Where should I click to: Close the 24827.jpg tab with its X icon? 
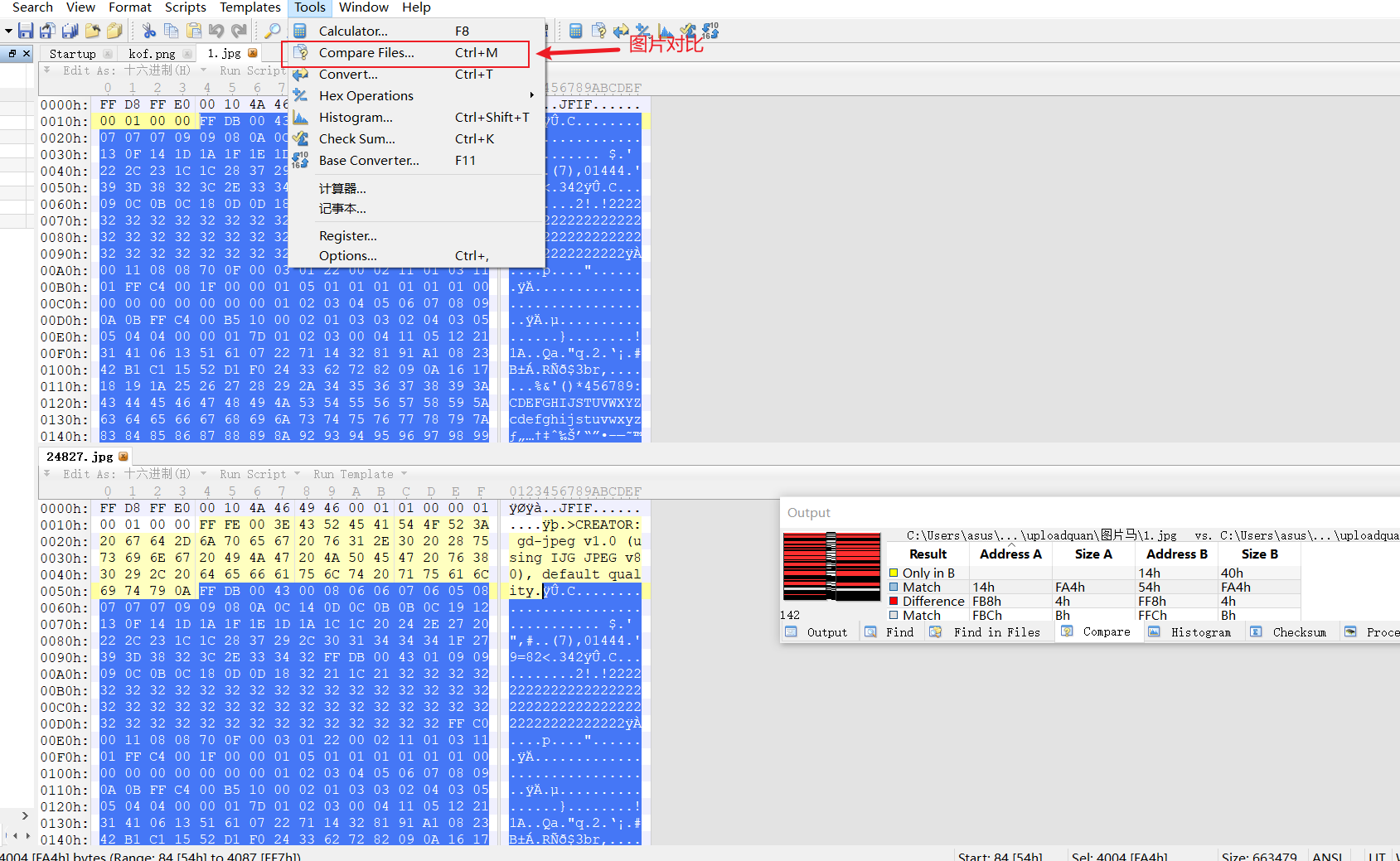[x=124, y=457]
